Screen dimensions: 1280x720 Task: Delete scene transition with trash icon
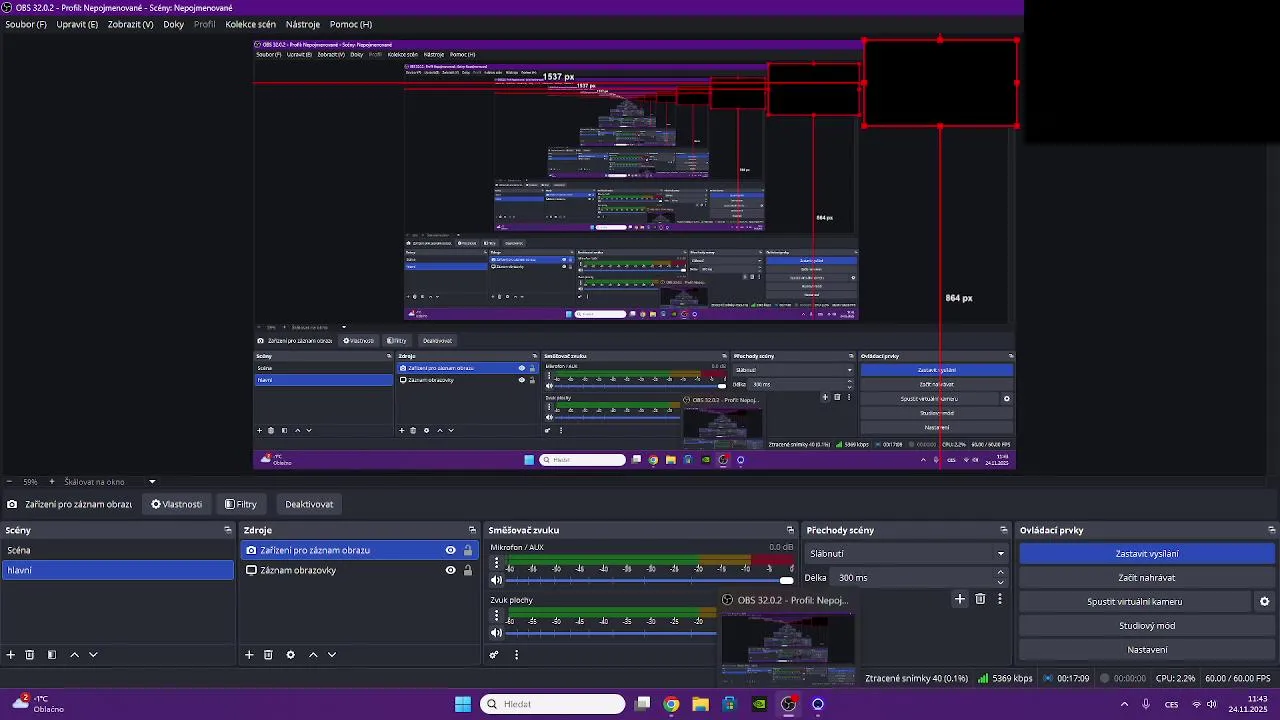[x=980, y=599]
